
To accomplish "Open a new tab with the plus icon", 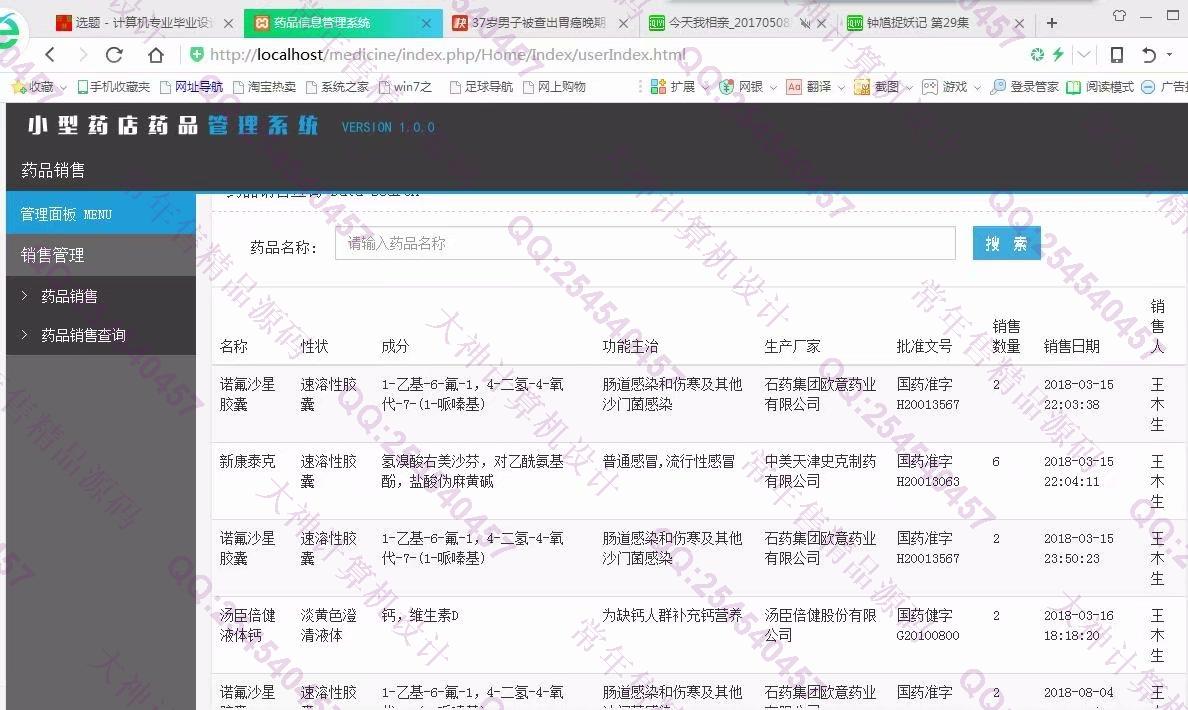I will tap(1052, 23).
